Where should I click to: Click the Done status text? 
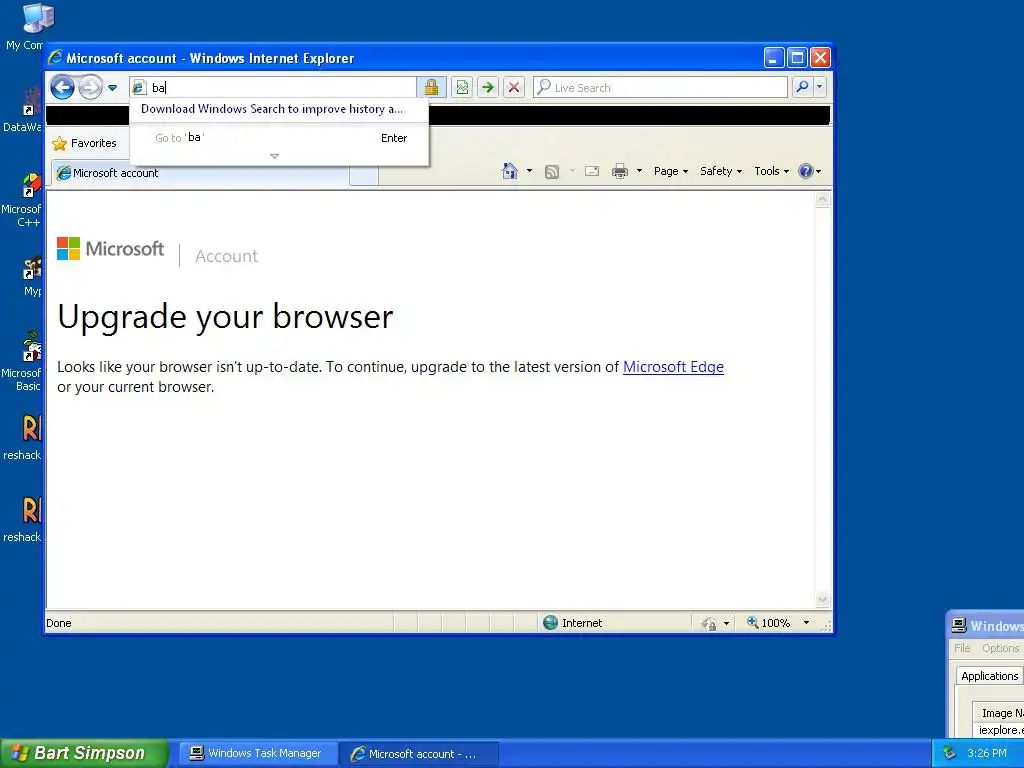click(x=59, y=623)
